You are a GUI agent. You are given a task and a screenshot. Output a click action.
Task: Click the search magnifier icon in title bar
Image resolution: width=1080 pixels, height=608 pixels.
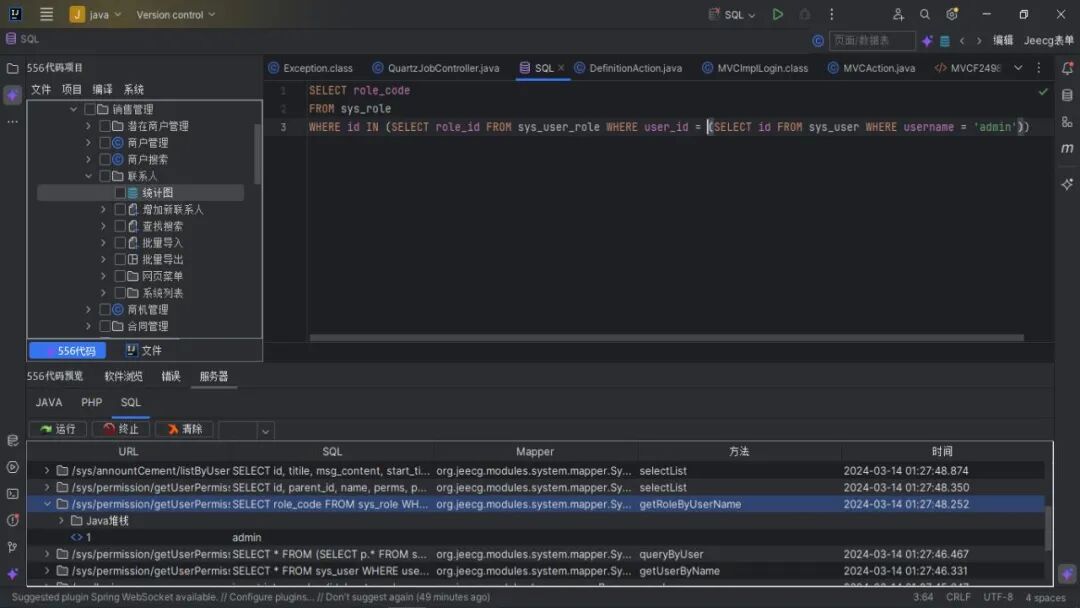pos(925,15)
